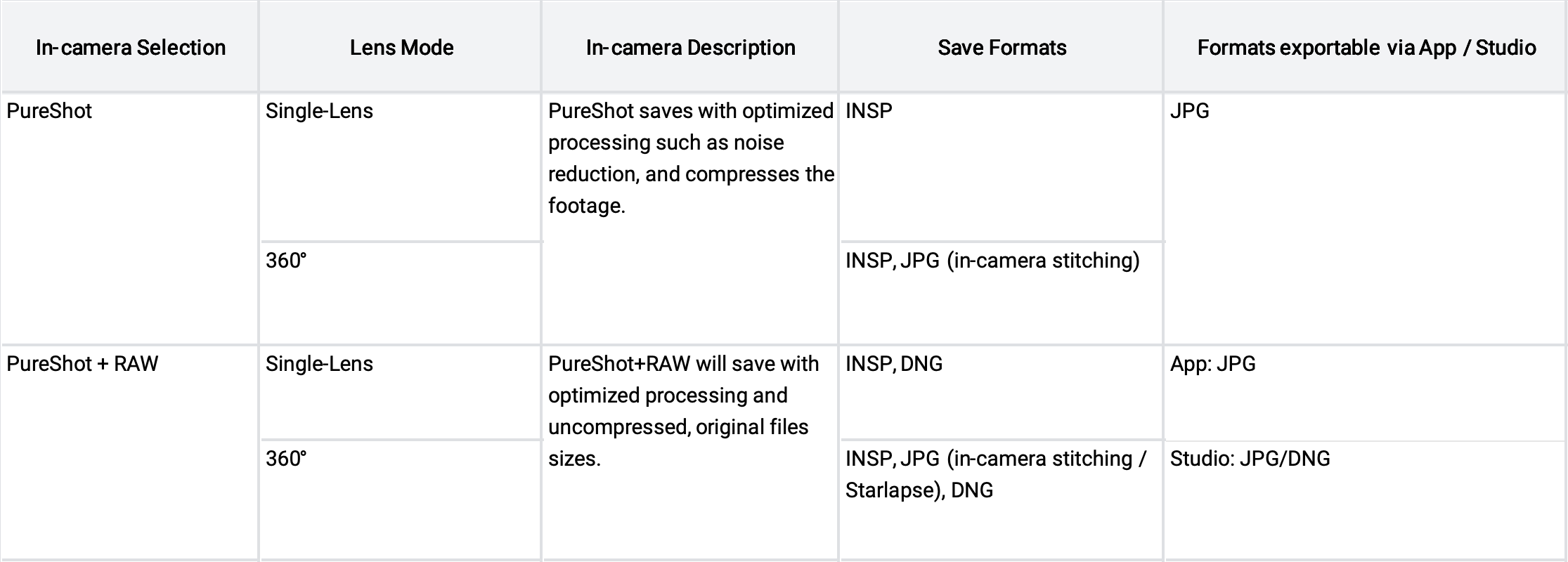Viewport: 1568px width, 562px height.
Task: Click the PureShot noise reduction description text
Action: tap(691, 158)
